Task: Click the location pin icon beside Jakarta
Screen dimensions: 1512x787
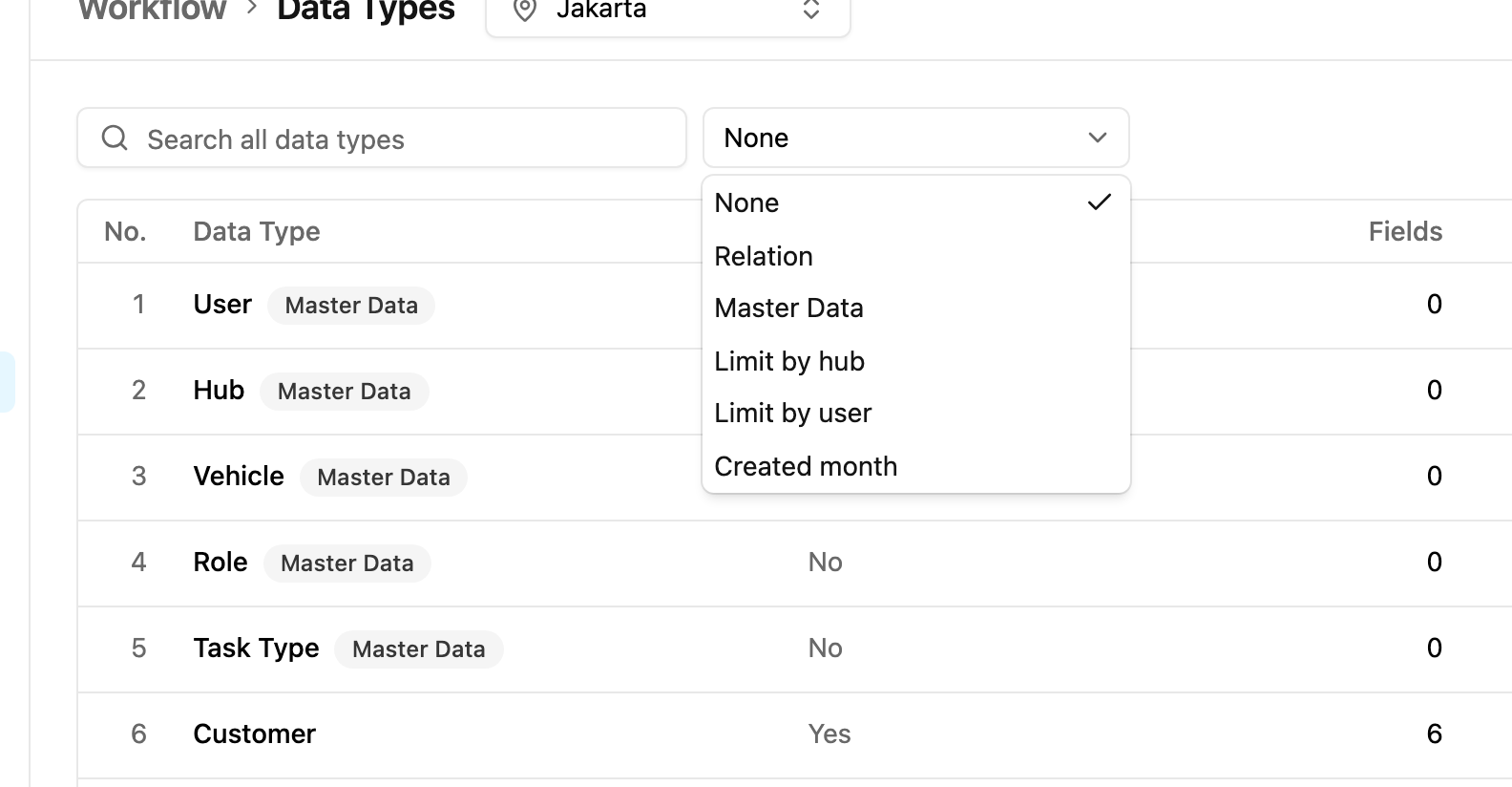Action: (x=525, y=10)
